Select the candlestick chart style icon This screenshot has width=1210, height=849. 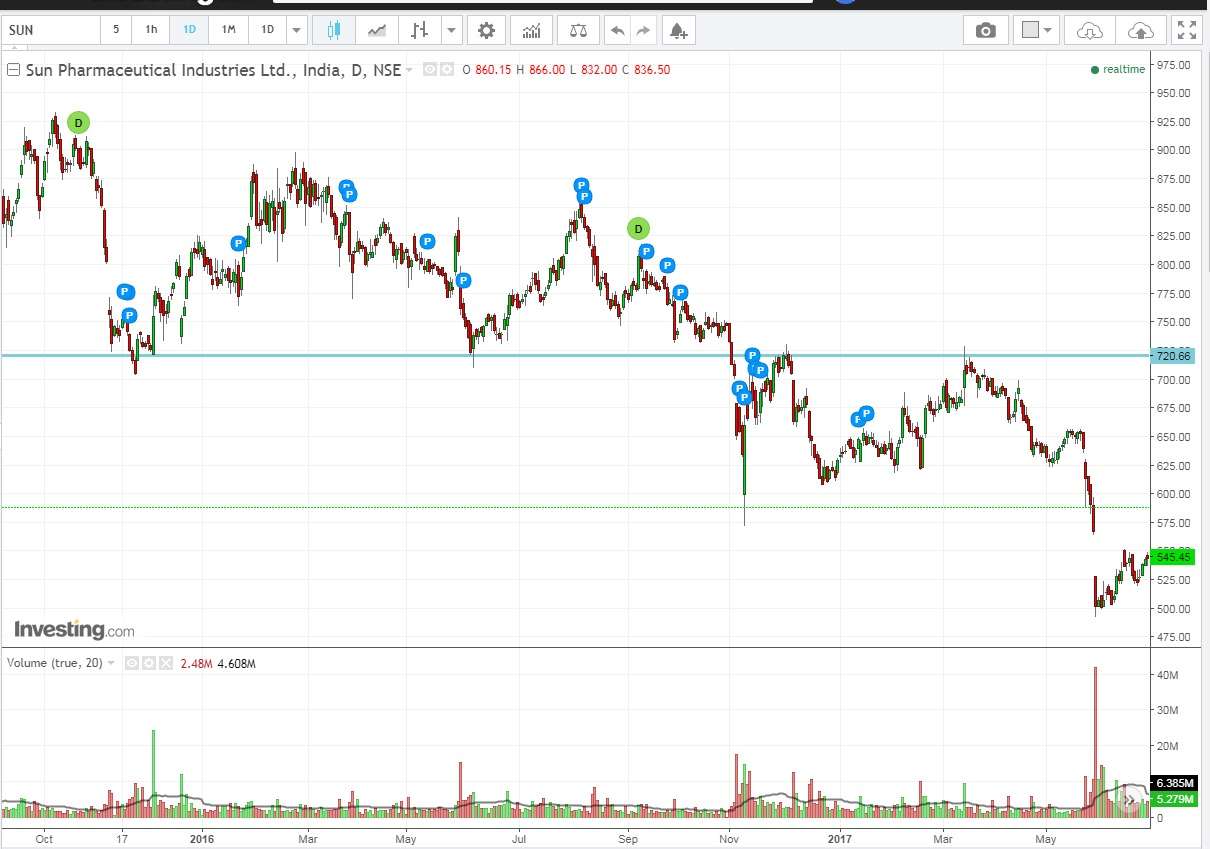(334, 30)
